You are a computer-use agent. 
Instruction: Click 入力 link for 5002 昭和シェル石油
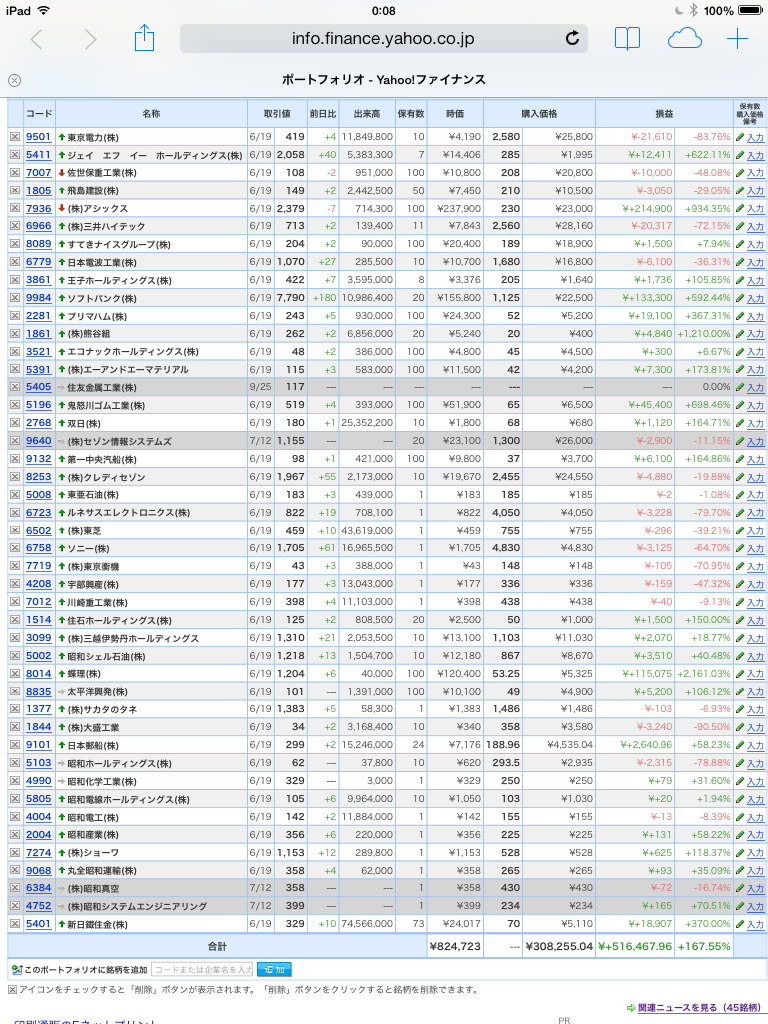[756, 656]
